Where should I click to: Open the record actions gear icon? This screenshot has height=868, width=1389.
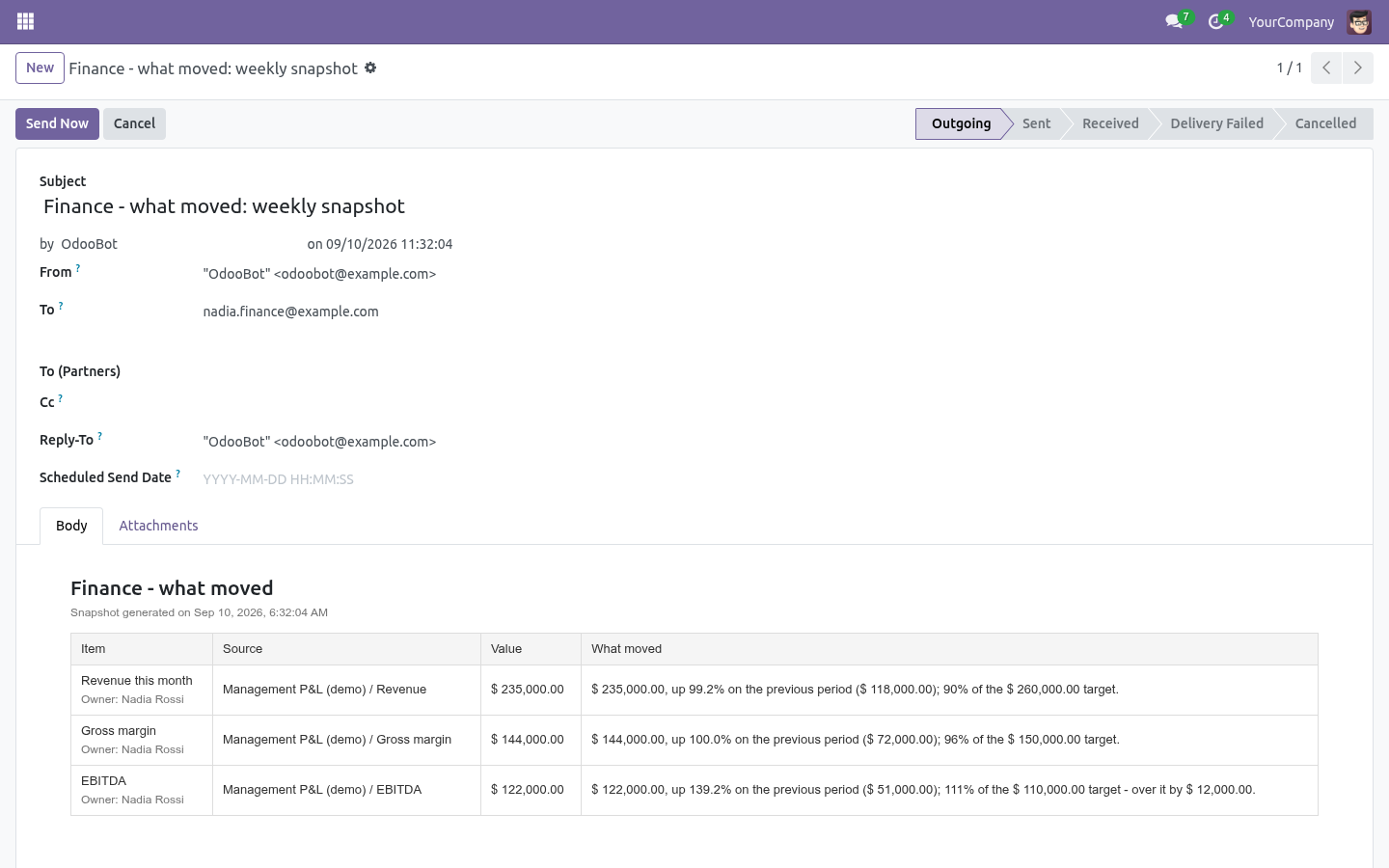pyautogui.click(x=370, y=68)
